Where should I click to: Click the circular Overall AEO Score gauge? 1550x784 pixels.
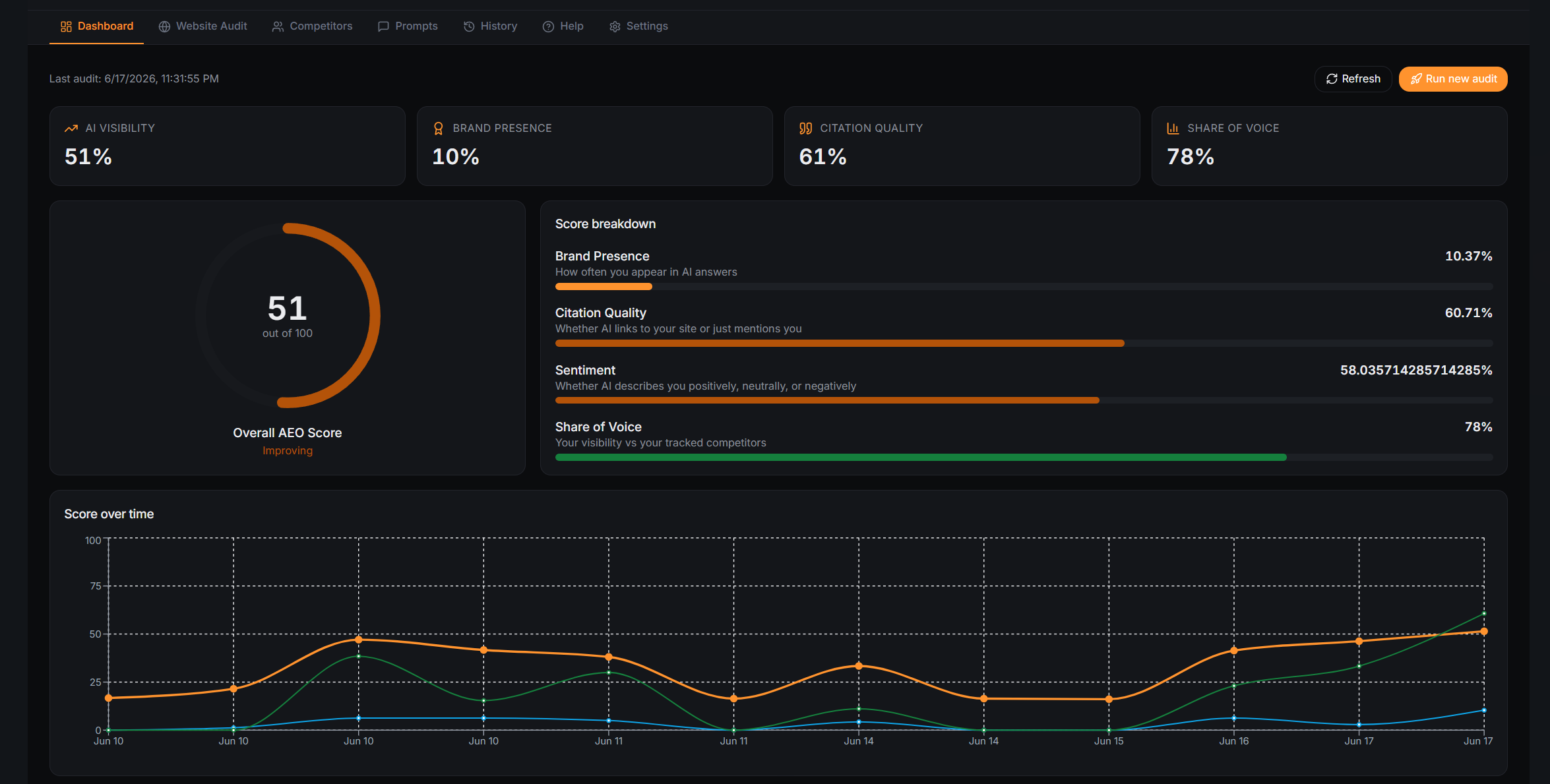pyautogui.click(x=288, y=316)
